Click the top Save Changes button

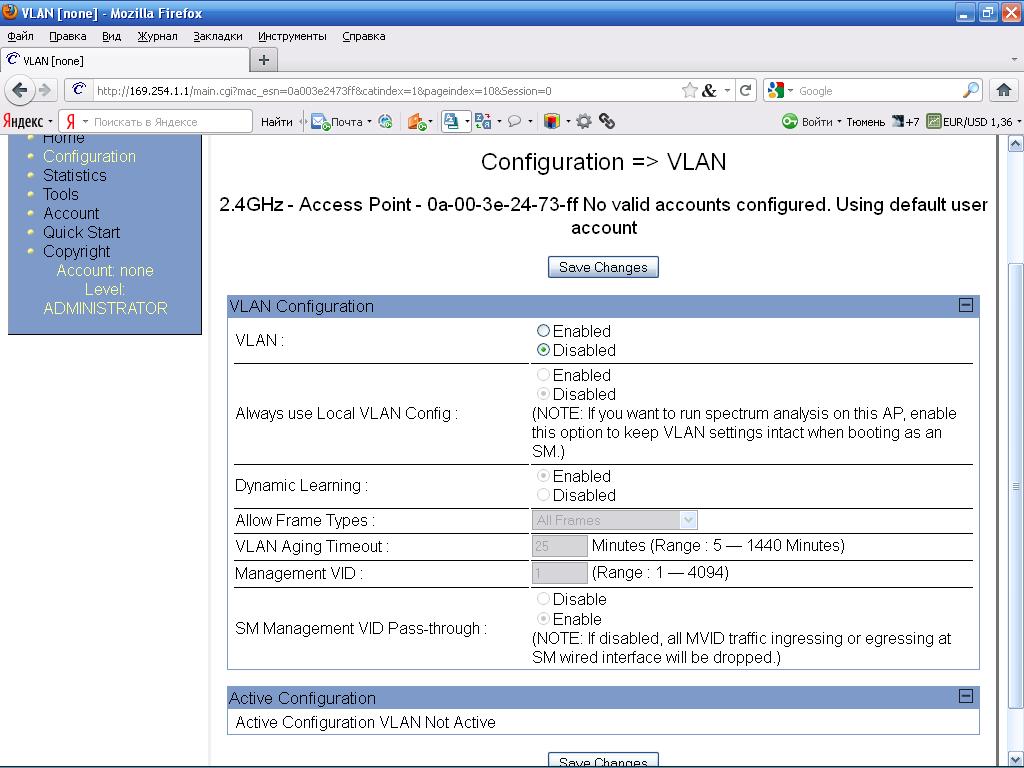(603, 267)
